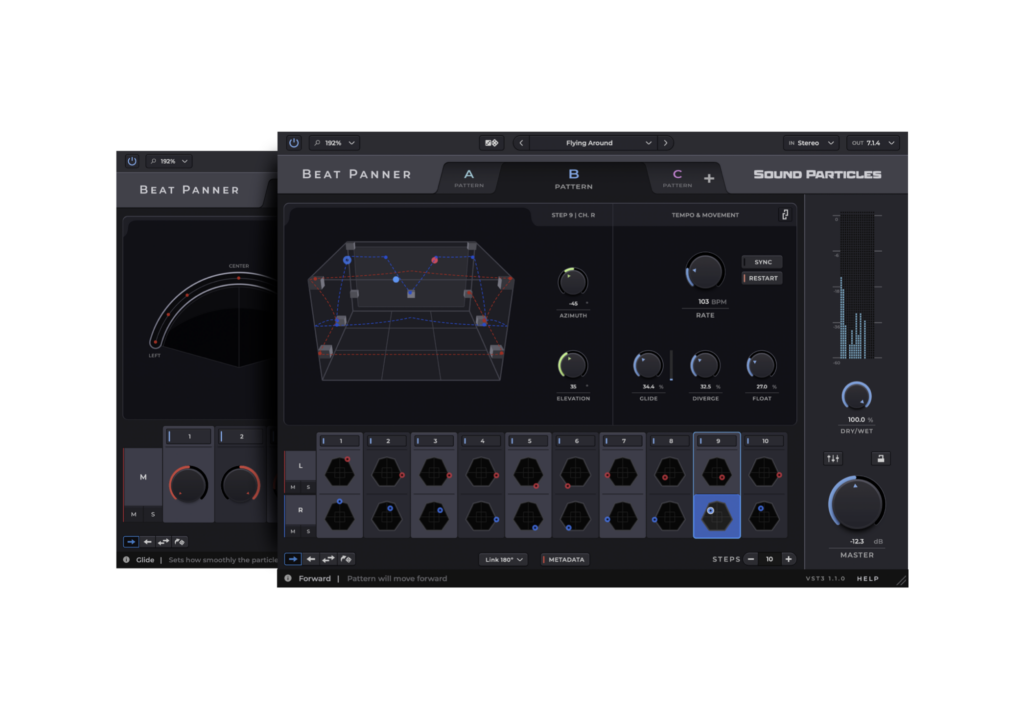This screenshot has width=1024, height=720.
Task: Select ping-pong direction in the front window
Action: tap(328, 559)
